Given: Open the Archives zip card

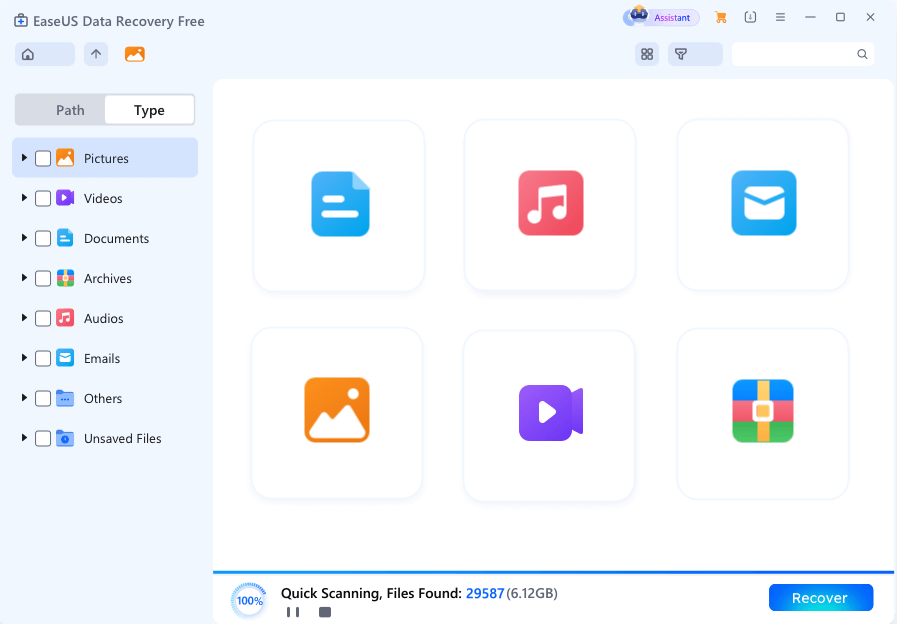Looking at the screenshot, I should 763,414.
